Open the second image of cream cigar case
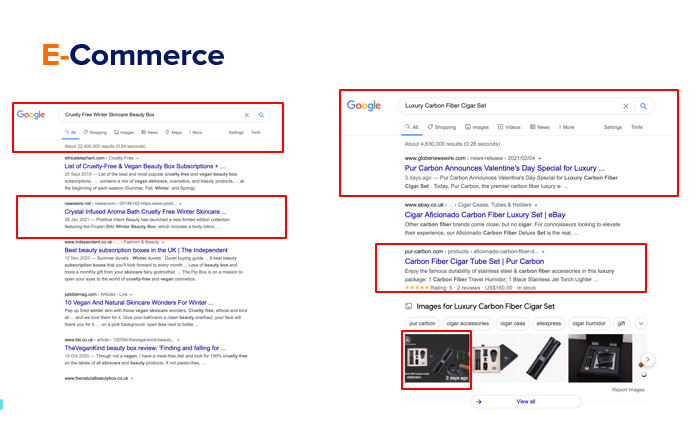The image size is (699, 422). click(494, 358)
